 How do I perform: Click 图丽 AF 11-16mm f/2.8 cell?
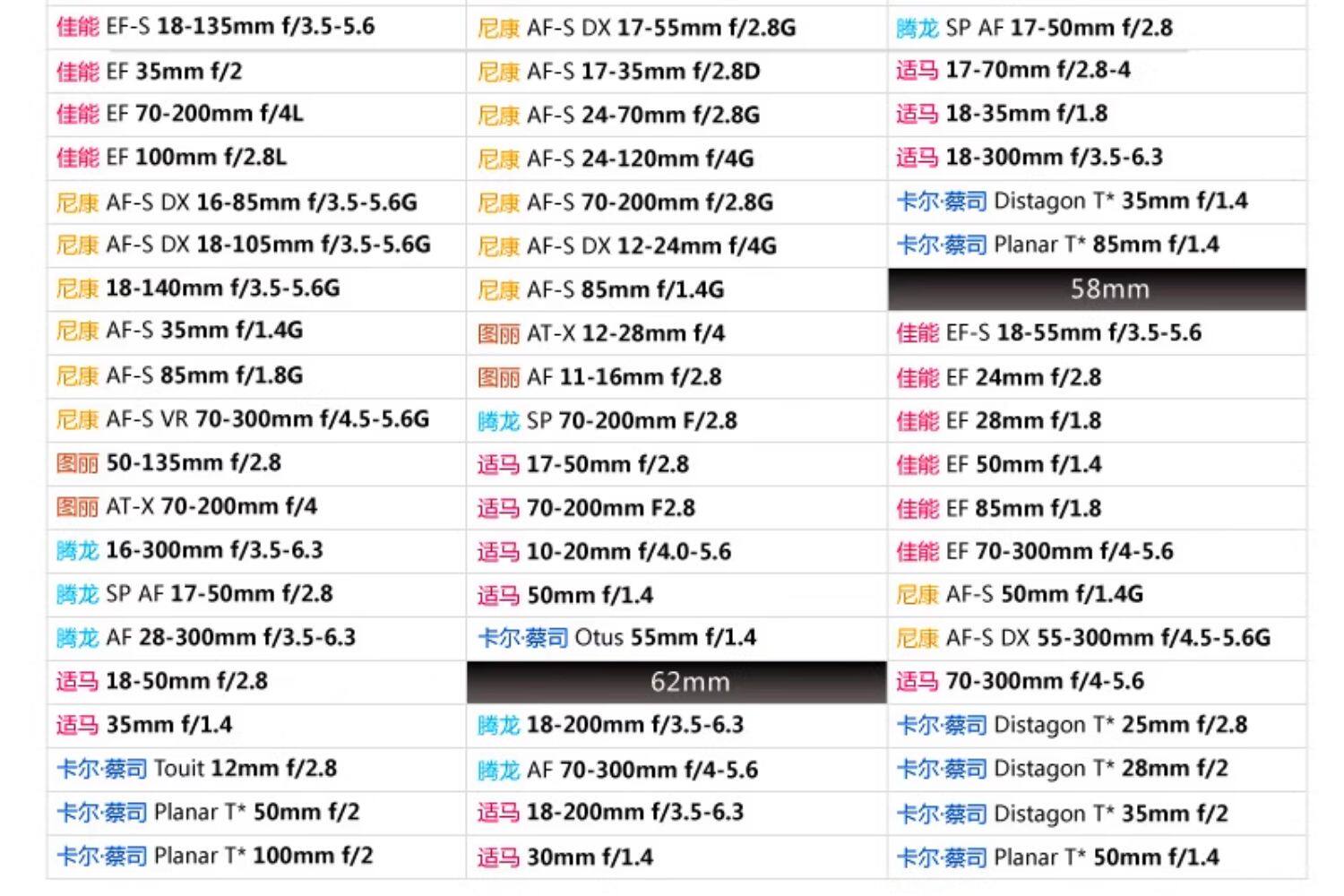[676, 376]
